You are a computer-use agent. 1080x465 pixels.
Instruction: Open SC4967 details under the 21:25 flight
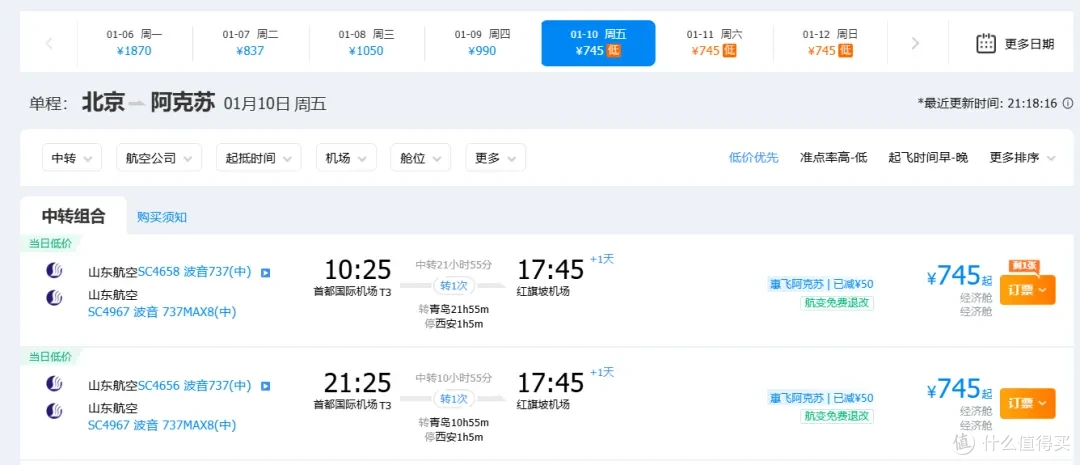click(162, 425)
